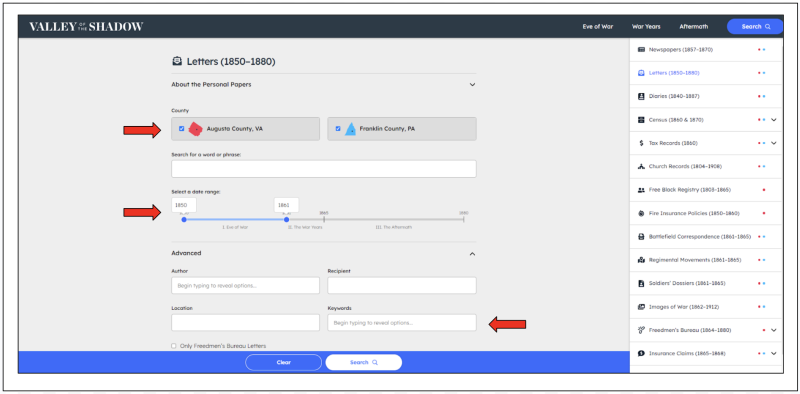Image resolution: width=800 pixels, height=394 pixels.
Task: Click the 1850 start year box
Action: (x=184, y=205)
